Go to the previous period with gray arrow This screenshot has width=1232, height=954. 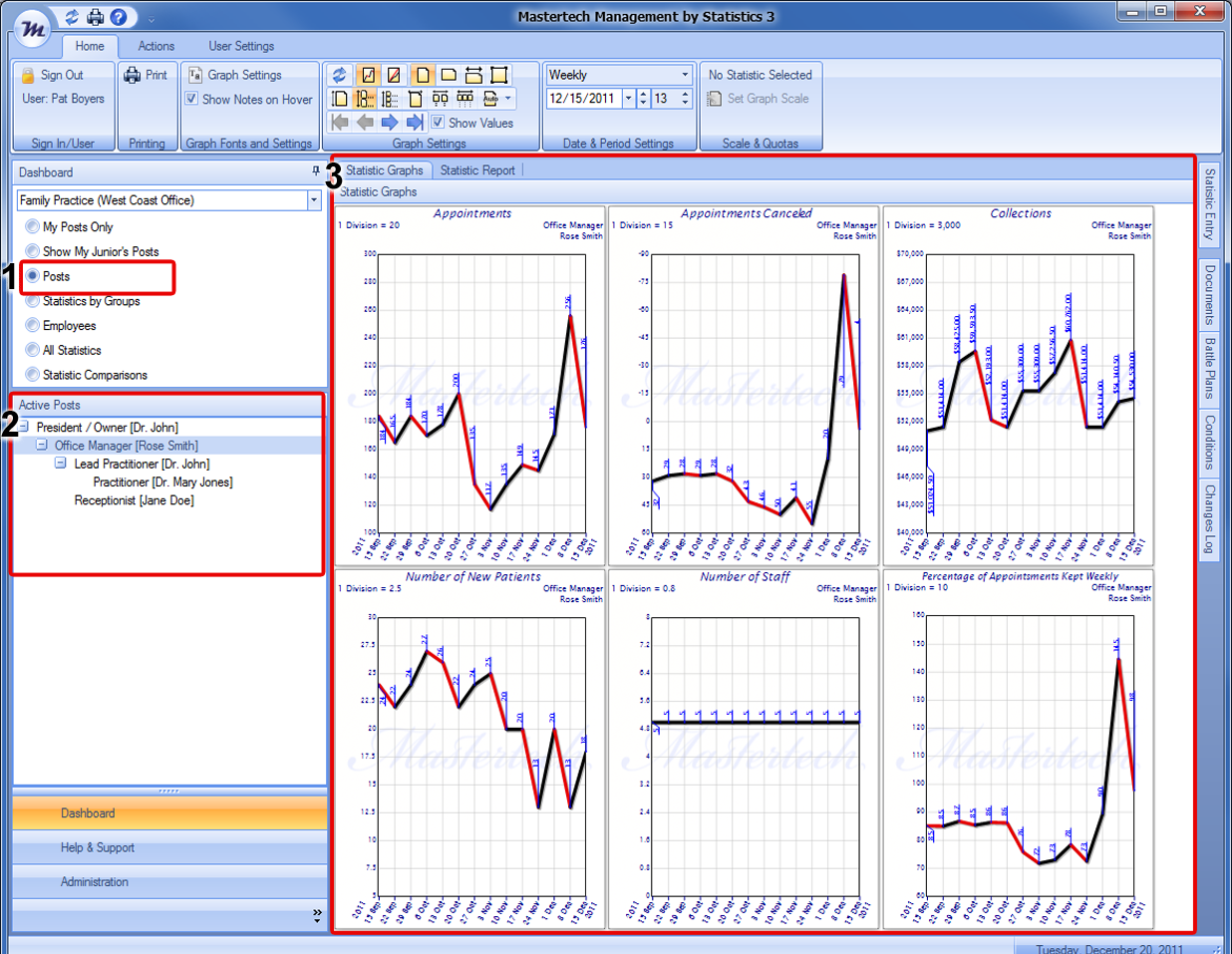tap(365, 123)
